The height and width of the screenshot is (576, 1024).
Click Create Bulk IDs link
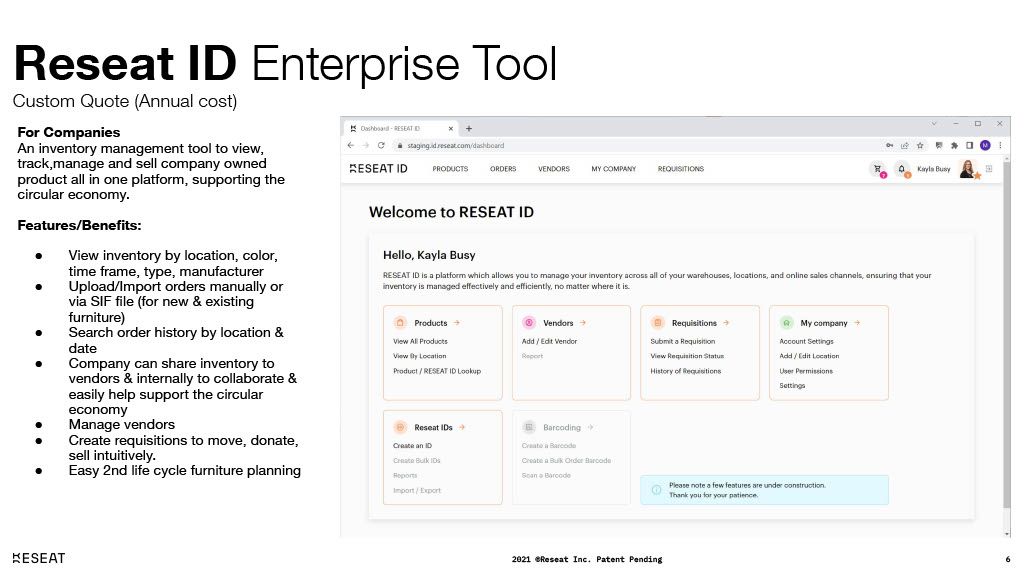tap(417, 461)
